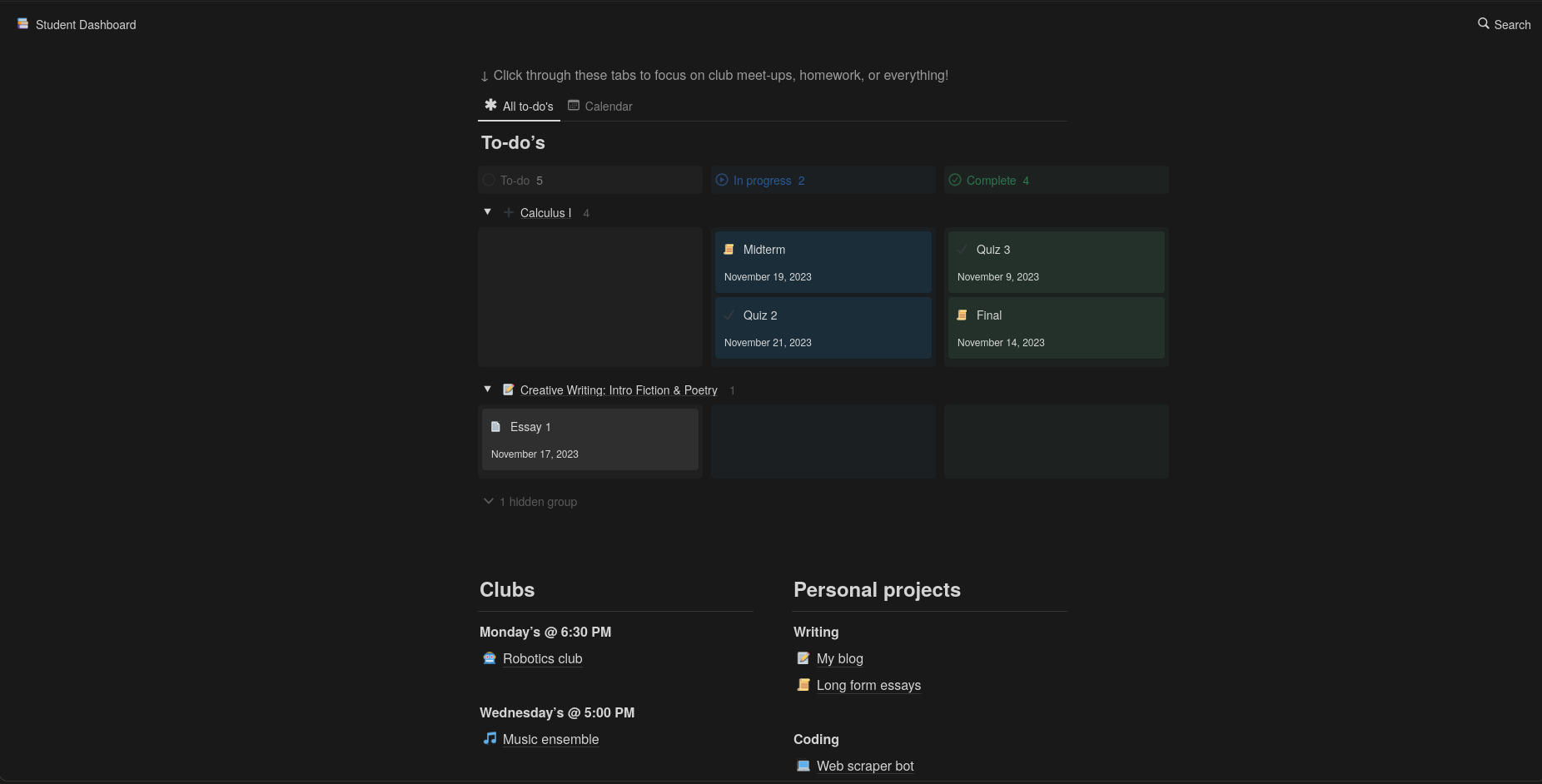The image size is (1542, 784).
Task: Click the Calculus I item count 4
Action: click(x=586, y=213)
